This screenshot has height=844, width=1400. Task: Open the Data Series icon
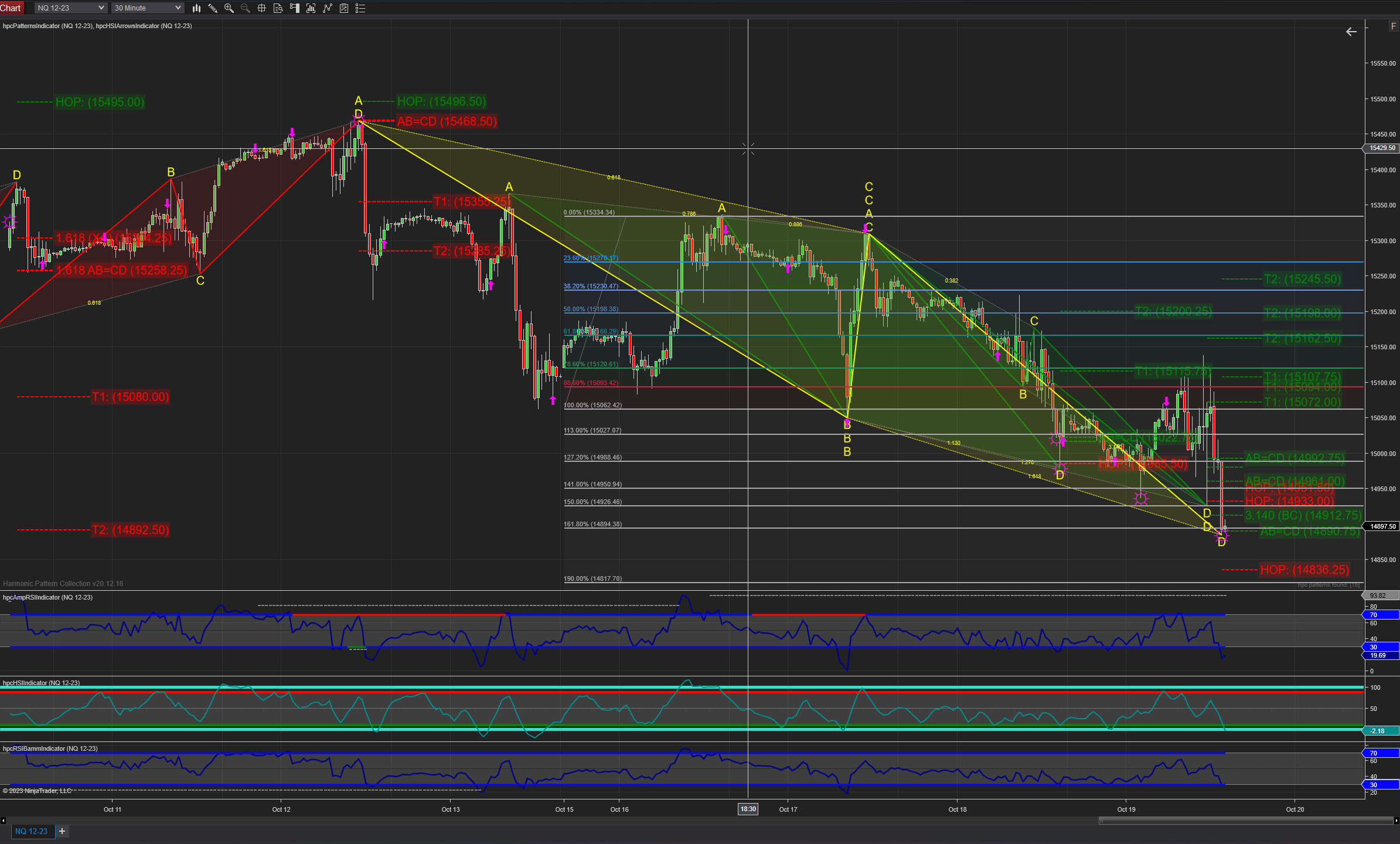click(311, 8)
